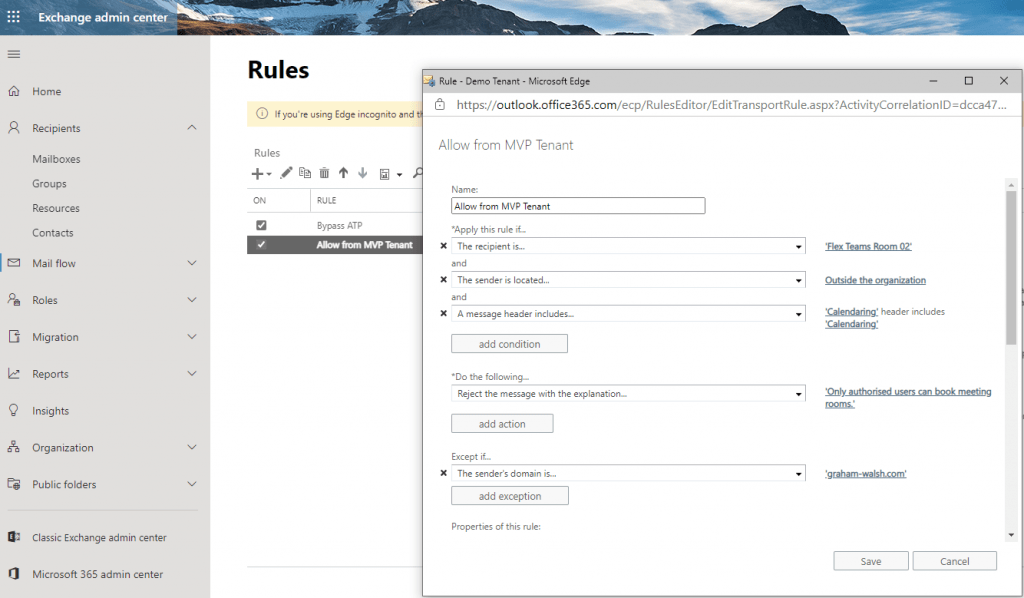The width and height of the screenshot is (1024, 598).
Task: Collapse the Recipients section
Action: [192, 127]
